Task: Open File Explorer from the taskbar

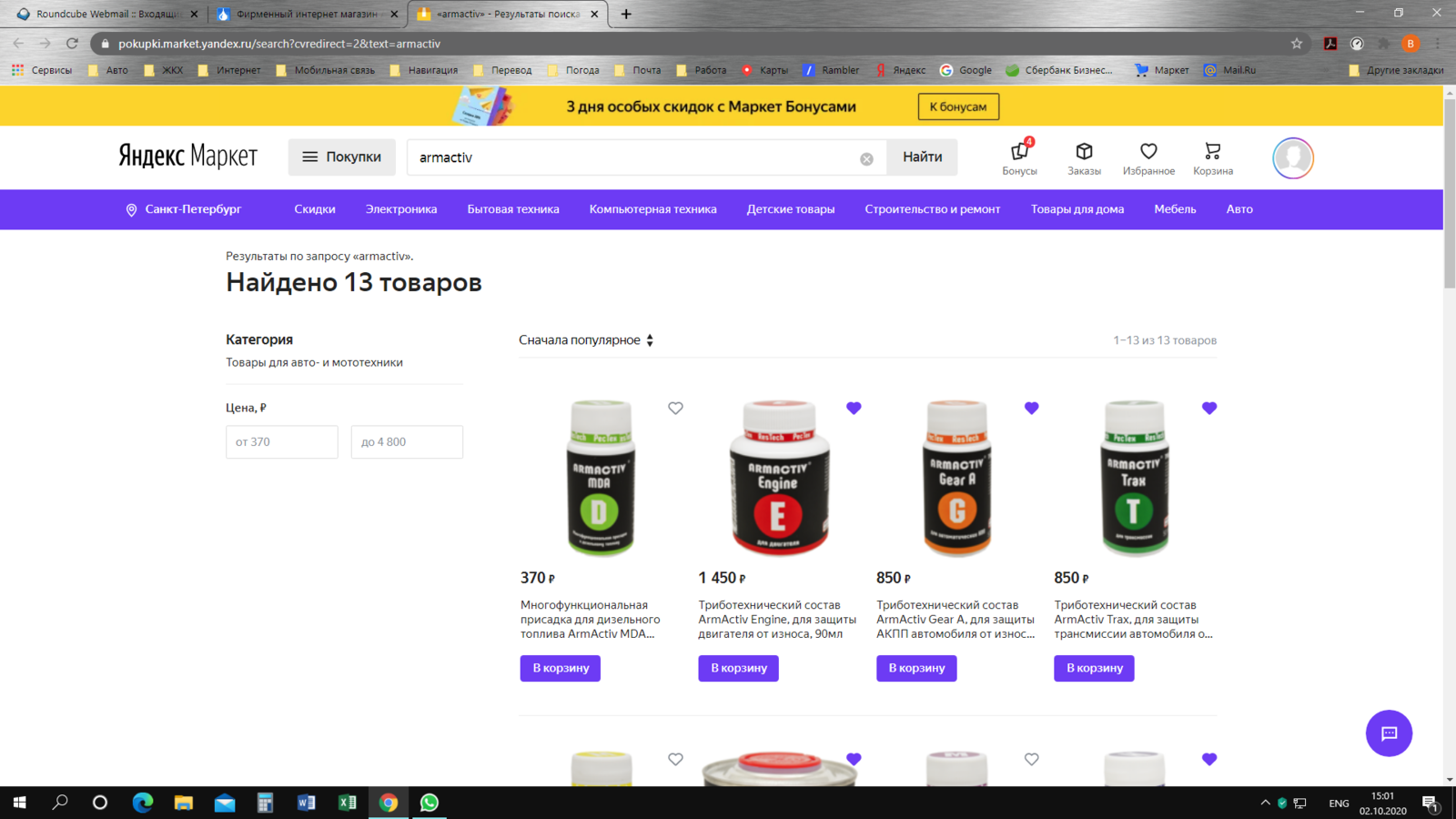Action: pyautogui.click(x=184, y=803)
